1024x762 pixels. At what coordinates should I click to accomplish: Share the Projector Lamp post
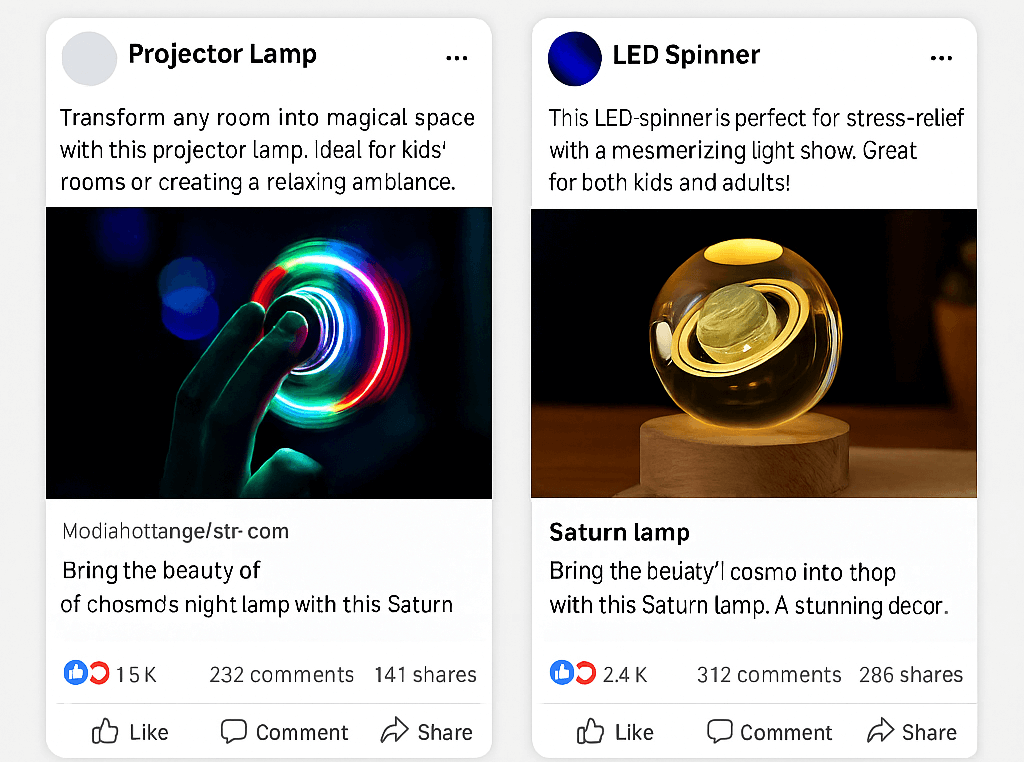pos(427,732)
